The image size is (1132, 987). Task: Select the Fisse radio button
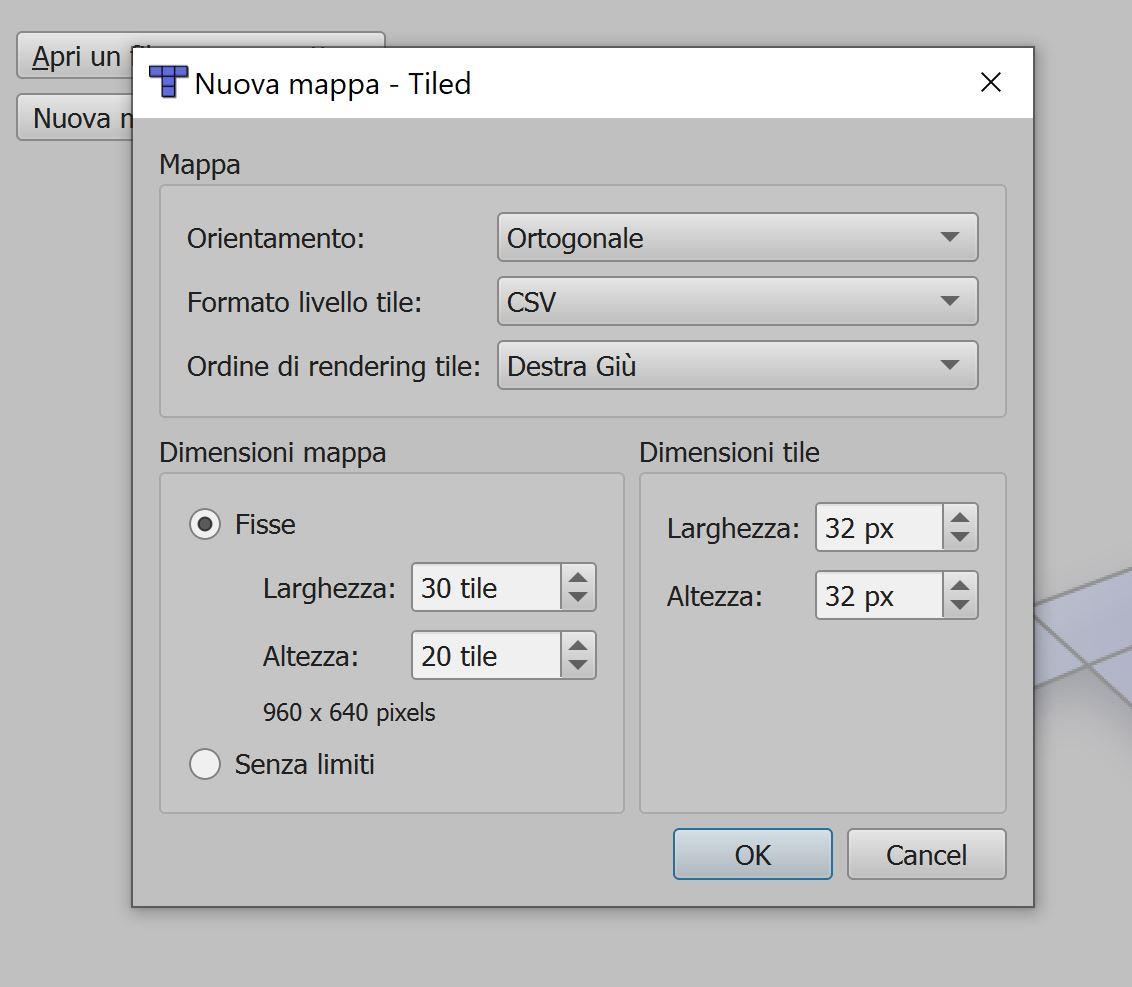coord(205,524)
